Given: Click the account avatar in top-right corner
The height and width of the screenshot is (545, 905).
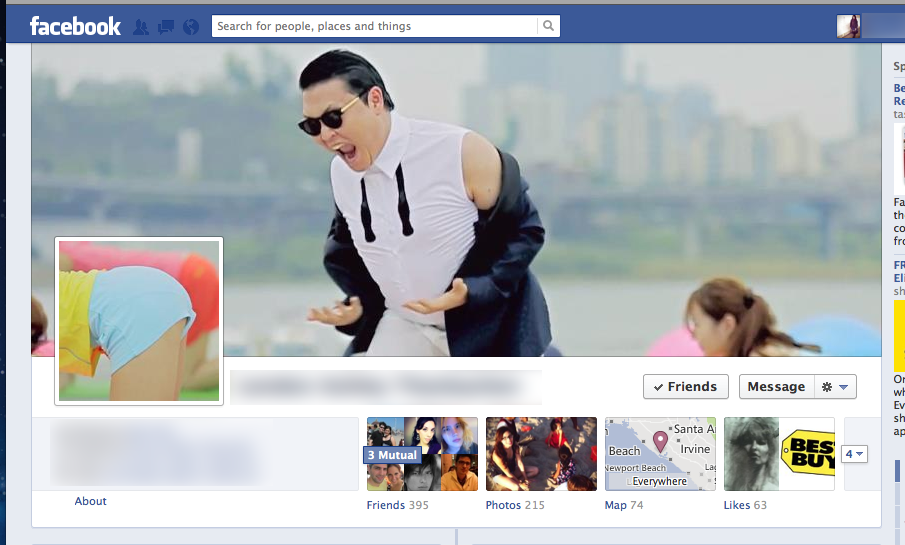Looking at the screenshot, I should click(848, 26).
